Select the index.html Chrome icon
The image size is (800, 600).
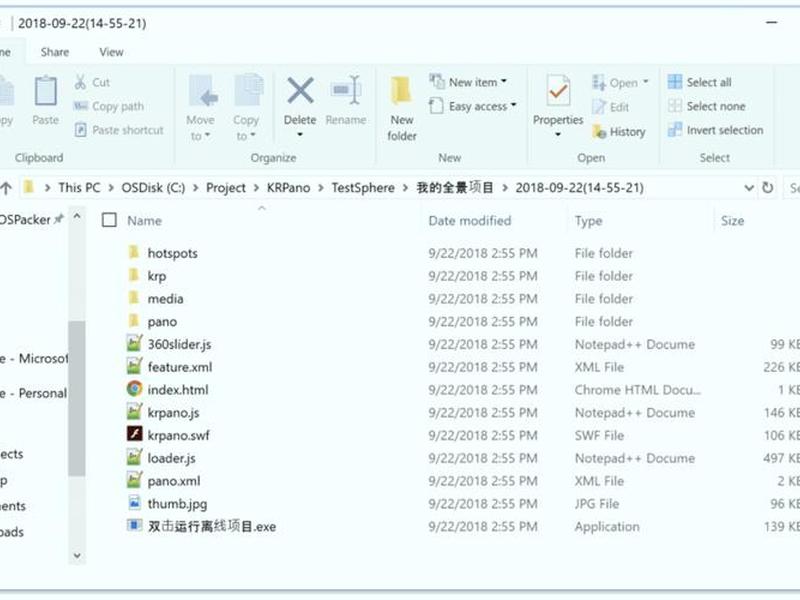tap(134, 389)
